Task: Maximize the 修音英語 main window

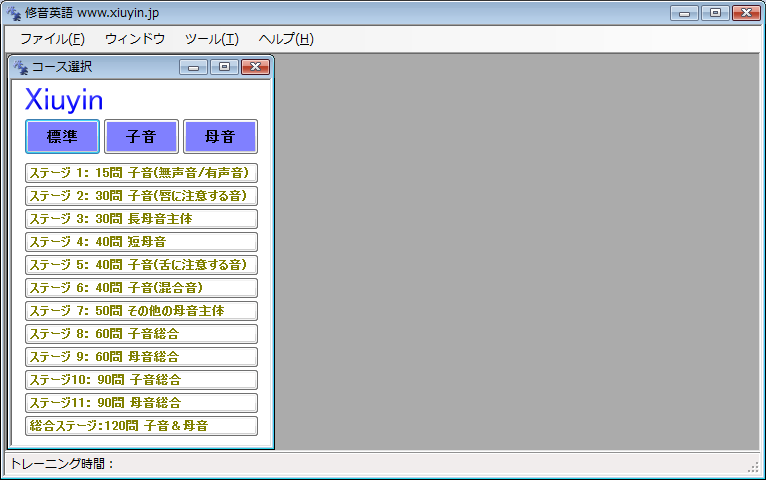Action: coord(715,13)
